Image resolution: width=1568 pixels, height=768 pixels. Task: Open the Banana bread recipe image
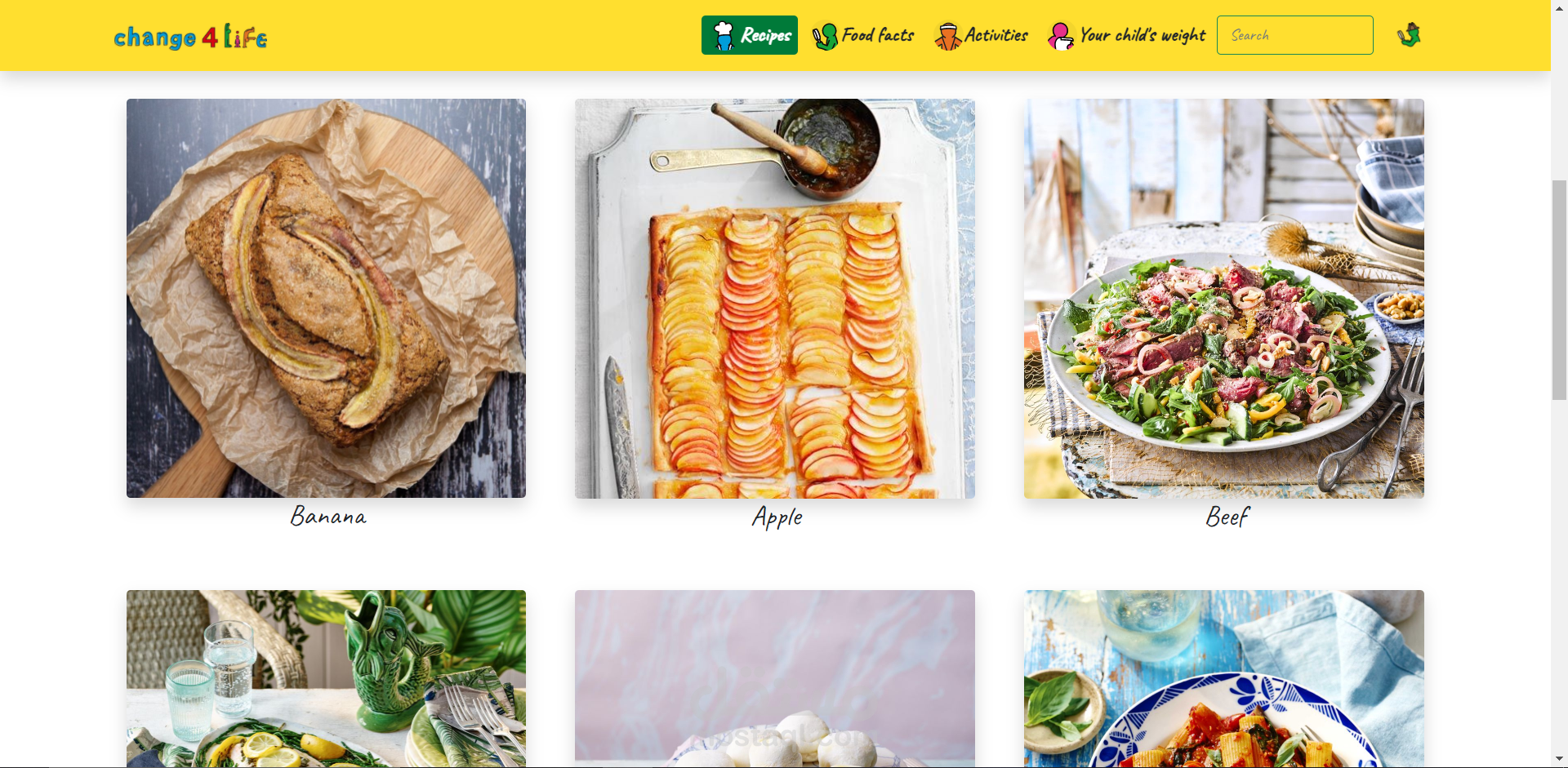(326, 299)
